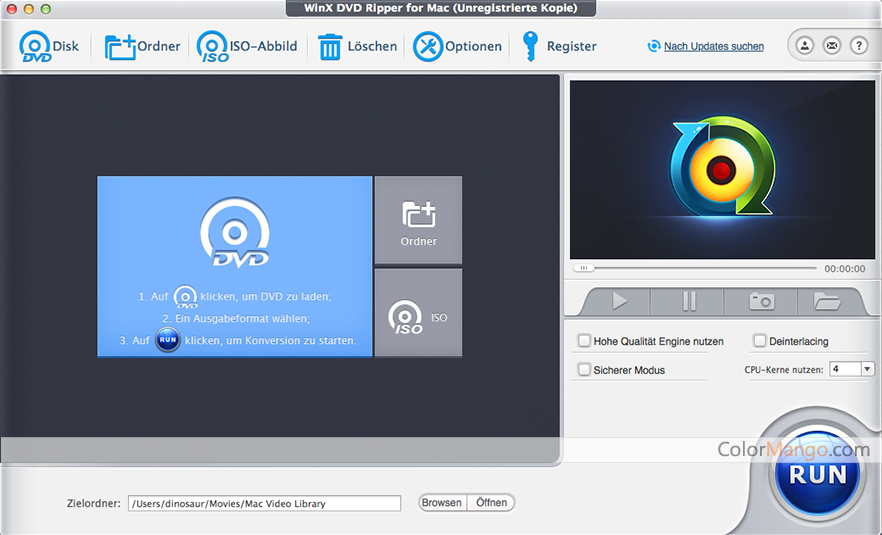Click the gray Ordner tile
Image resolution: width=882 pixels, height=535 pixels.
coord(418,220)
